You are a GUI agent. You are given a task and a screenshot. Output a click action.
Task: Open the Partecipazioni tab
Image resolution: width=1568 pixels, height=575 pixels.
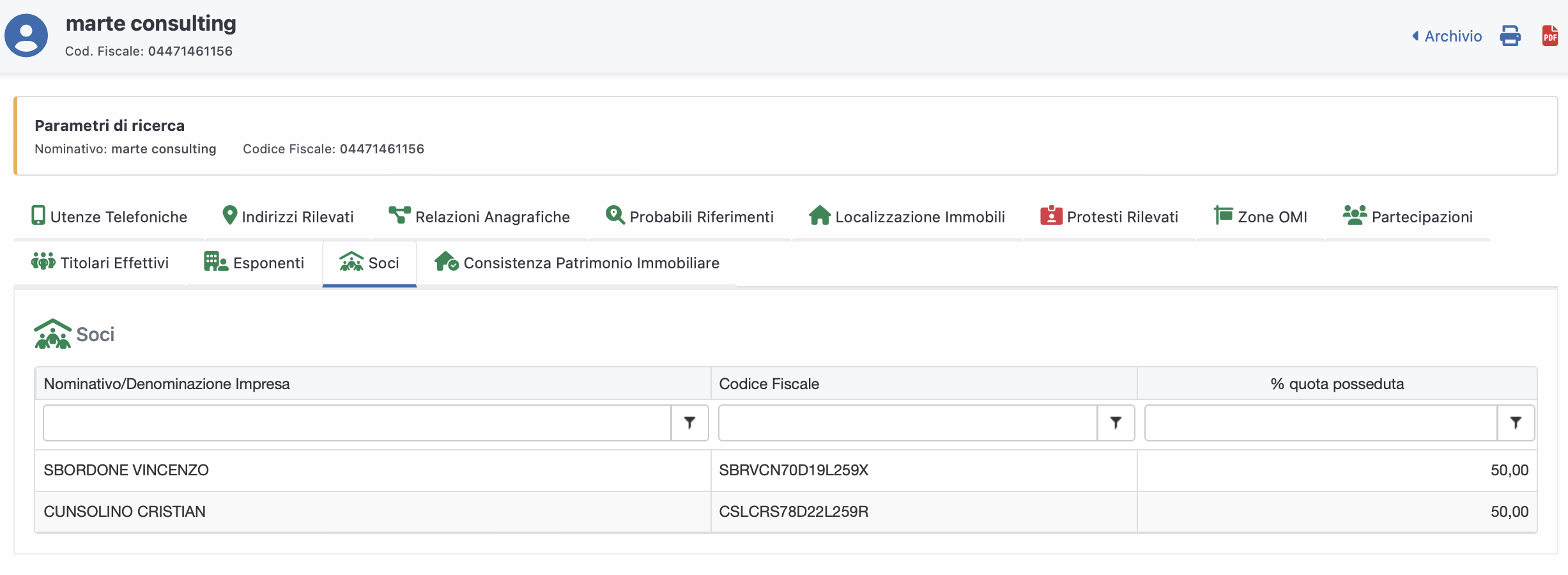[1408, 217]
